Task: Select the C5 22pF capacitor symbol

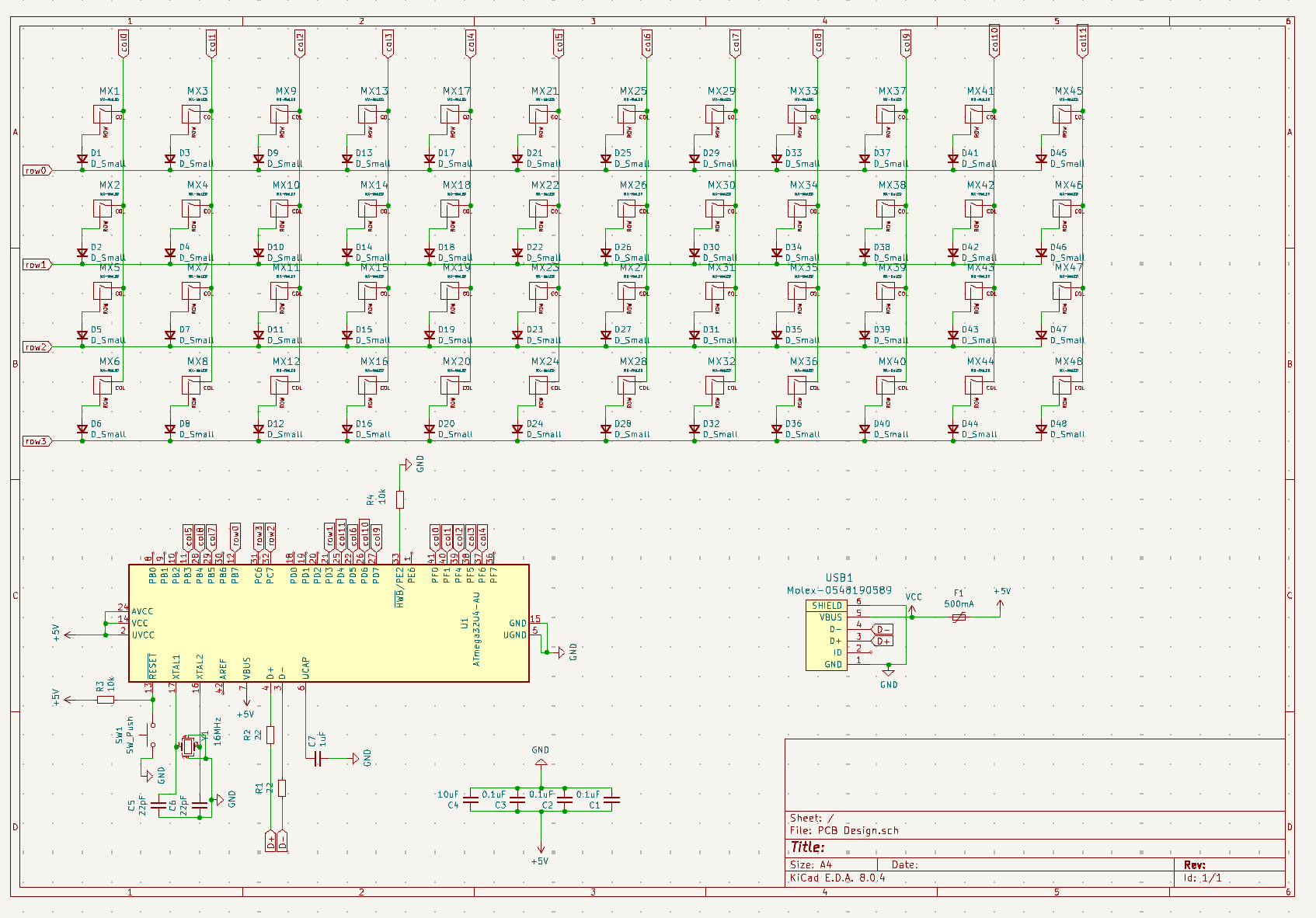Action: coord(158,806)
